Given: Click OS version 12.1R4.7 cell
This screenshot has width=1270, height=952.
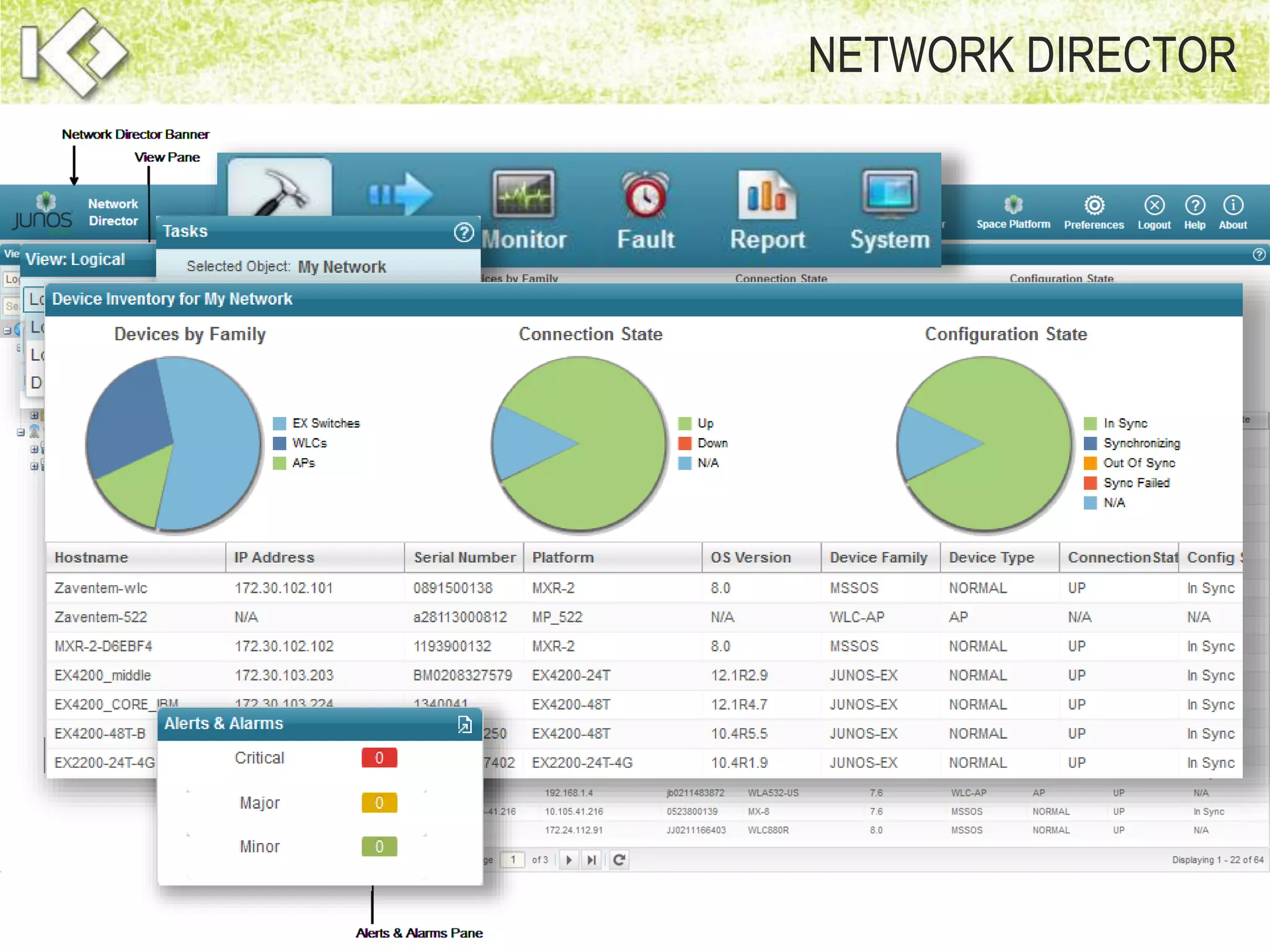Looking at the screenshot, I should [739, 705].
